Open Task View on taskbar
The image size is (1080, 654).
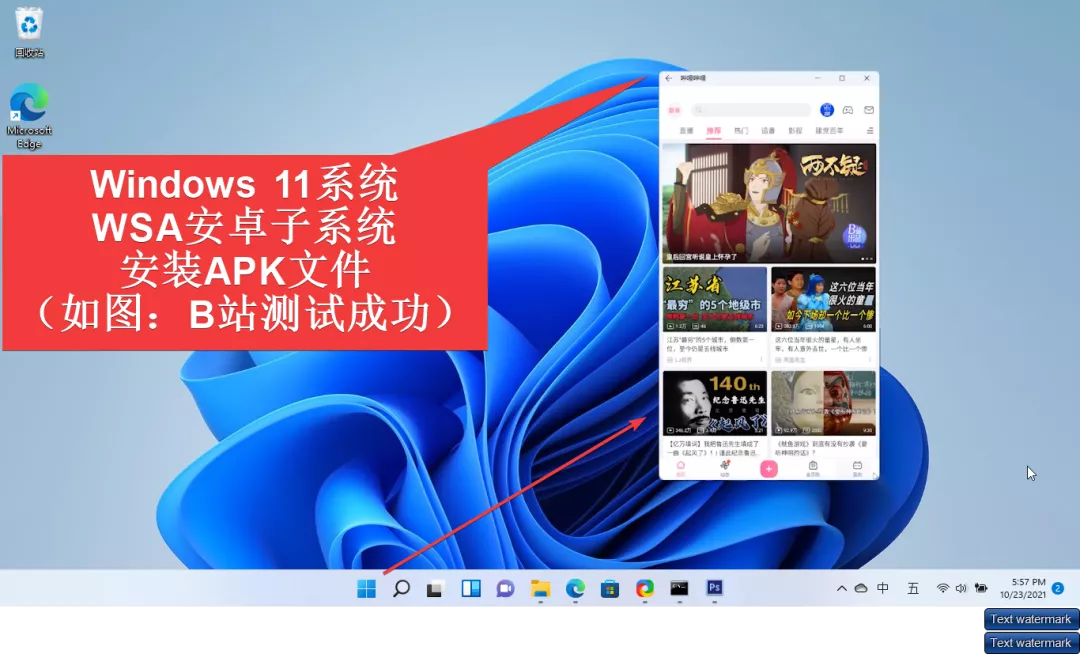435,589
